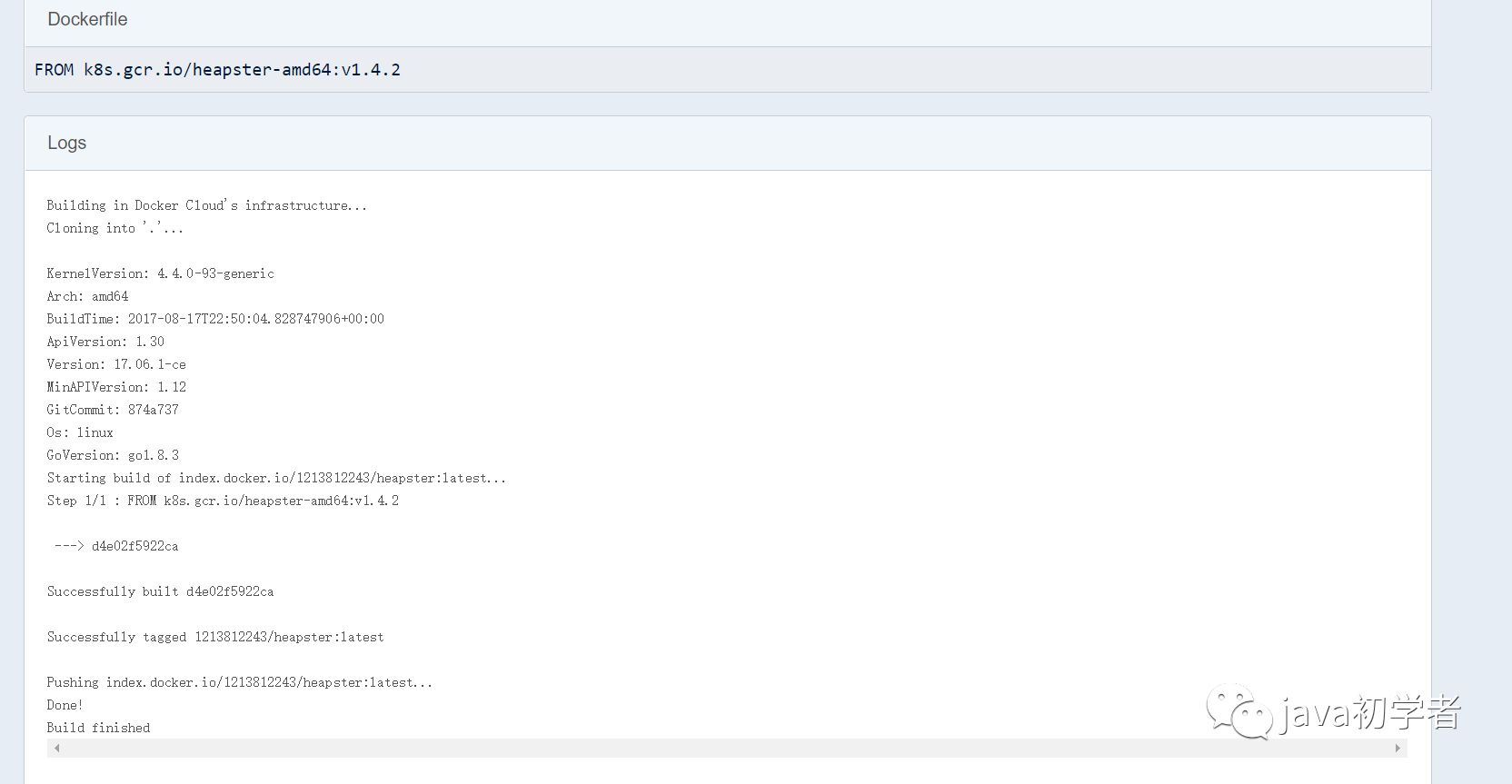Click the BuildTime 2017-08-17 log line

click(x=215, y=319)
